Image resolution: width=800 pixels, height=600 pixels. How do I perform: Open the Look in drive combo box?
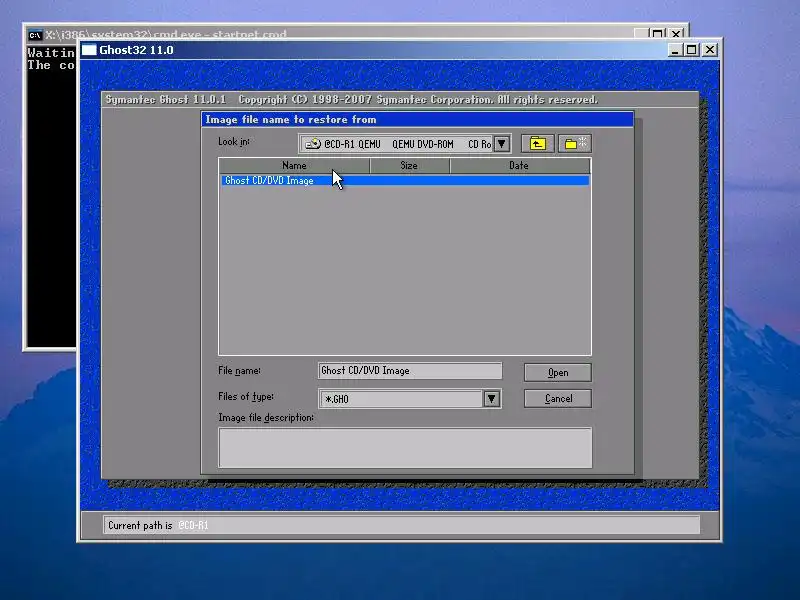coord(405,144)
